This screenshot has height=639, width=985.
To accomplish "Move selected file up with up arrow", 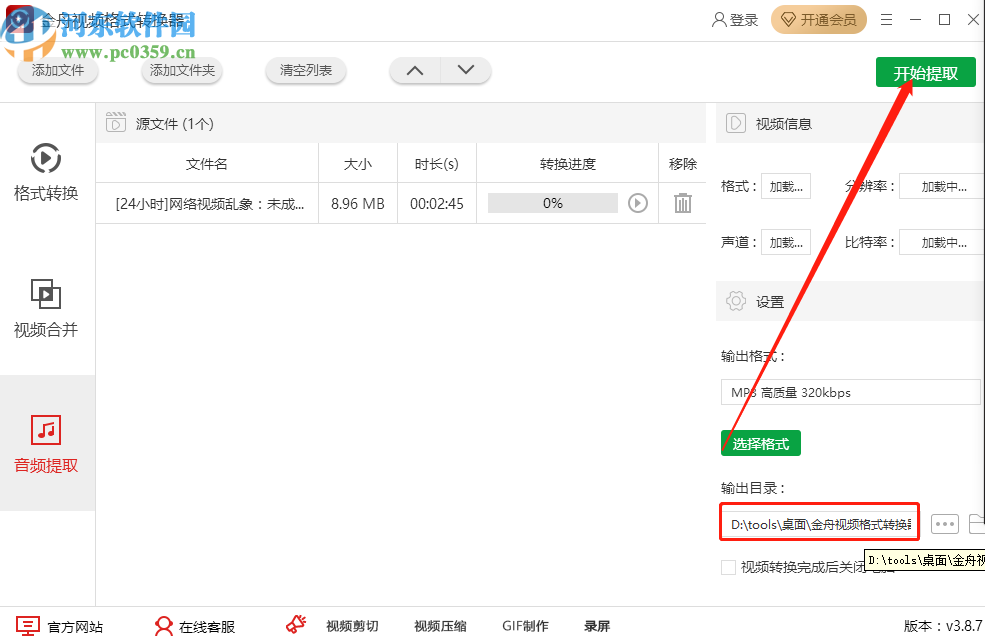I will tap(415, 70).
